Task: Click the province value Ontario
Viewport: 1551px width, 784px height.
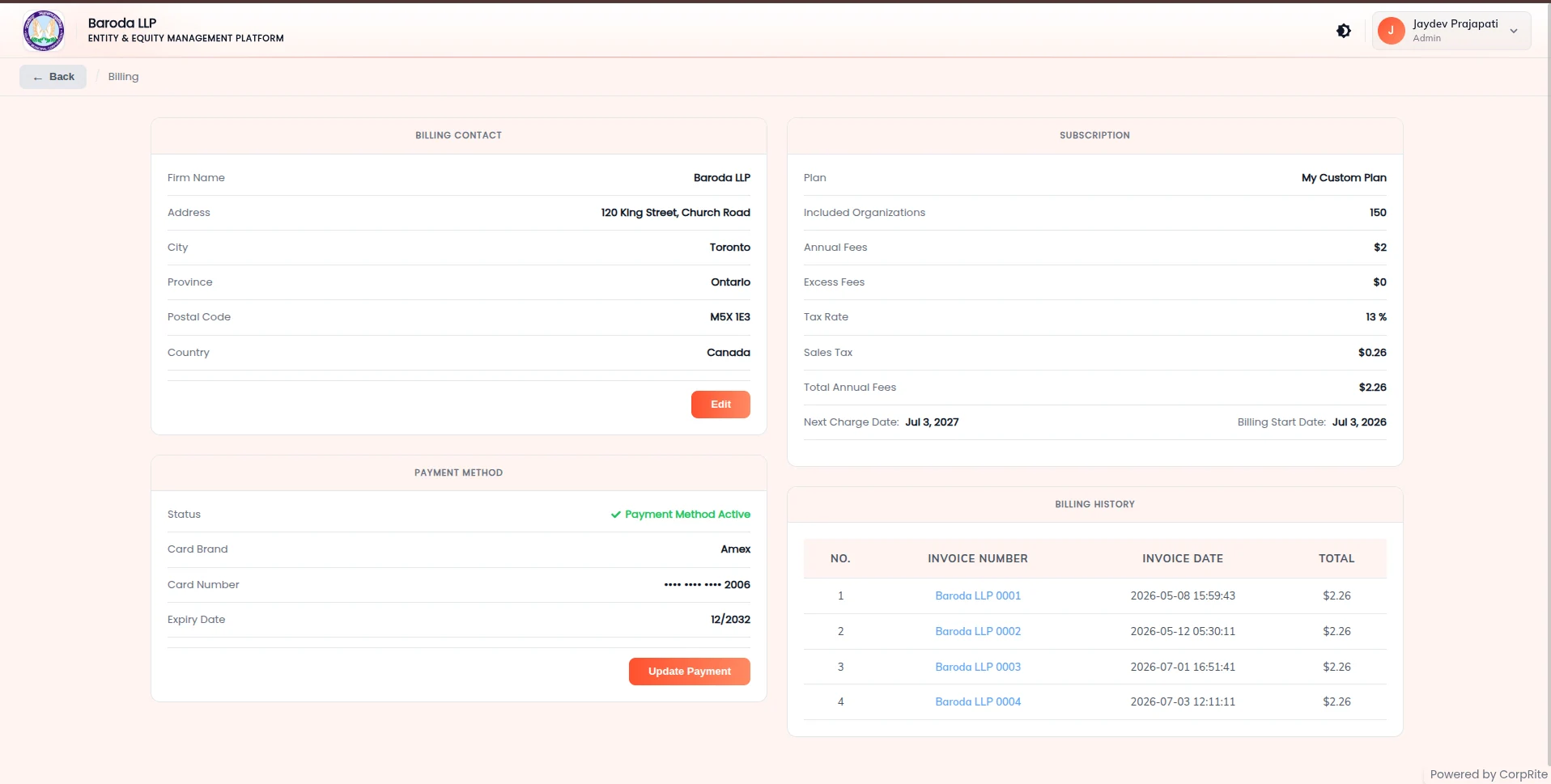Action: [730, 282]
